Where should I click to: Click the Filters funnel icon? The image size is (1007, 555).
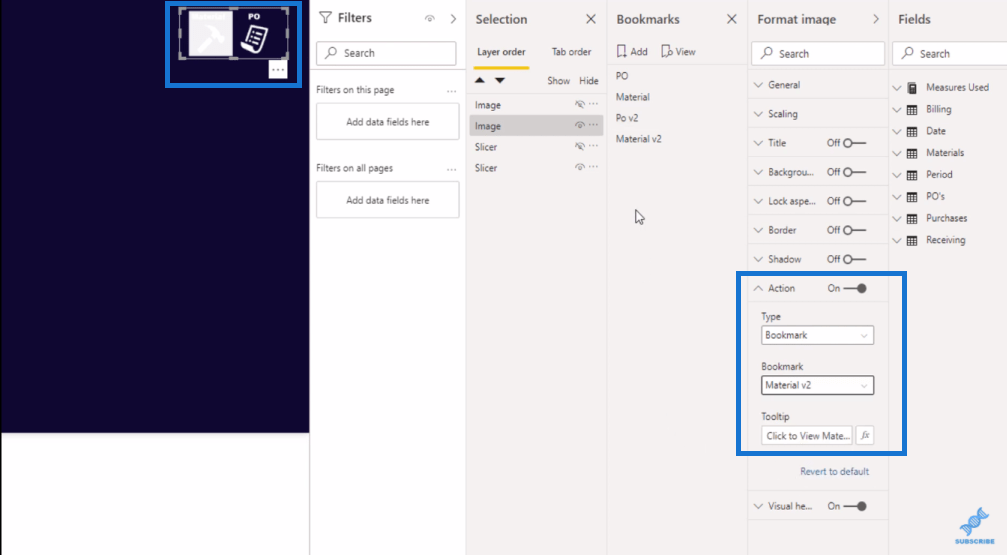click(x=326, y=18)
